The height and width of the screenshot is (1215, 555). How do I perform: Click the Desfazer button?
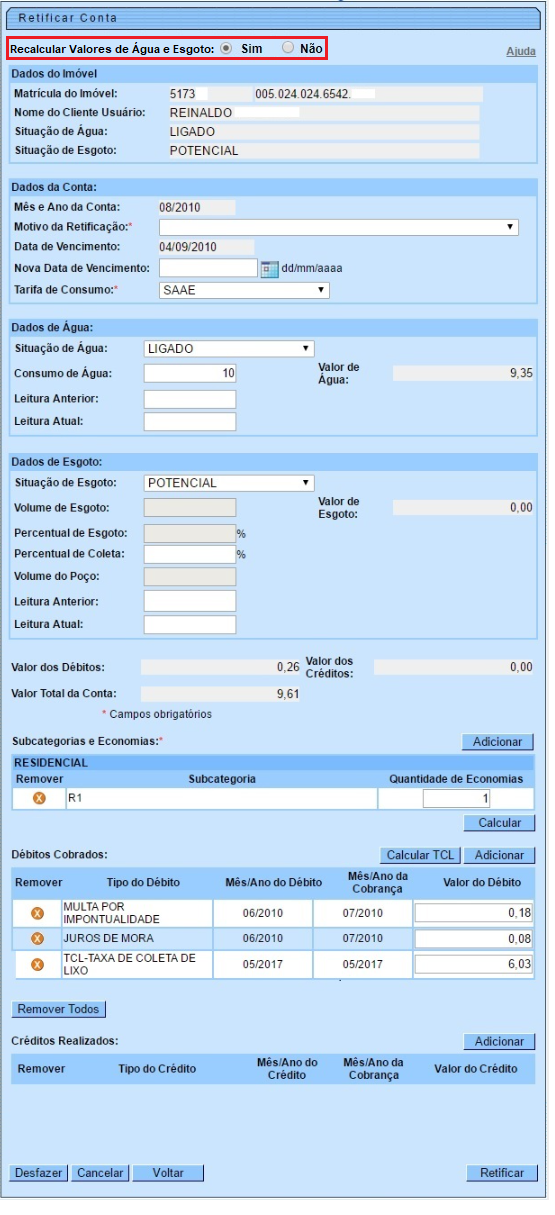39,1173
